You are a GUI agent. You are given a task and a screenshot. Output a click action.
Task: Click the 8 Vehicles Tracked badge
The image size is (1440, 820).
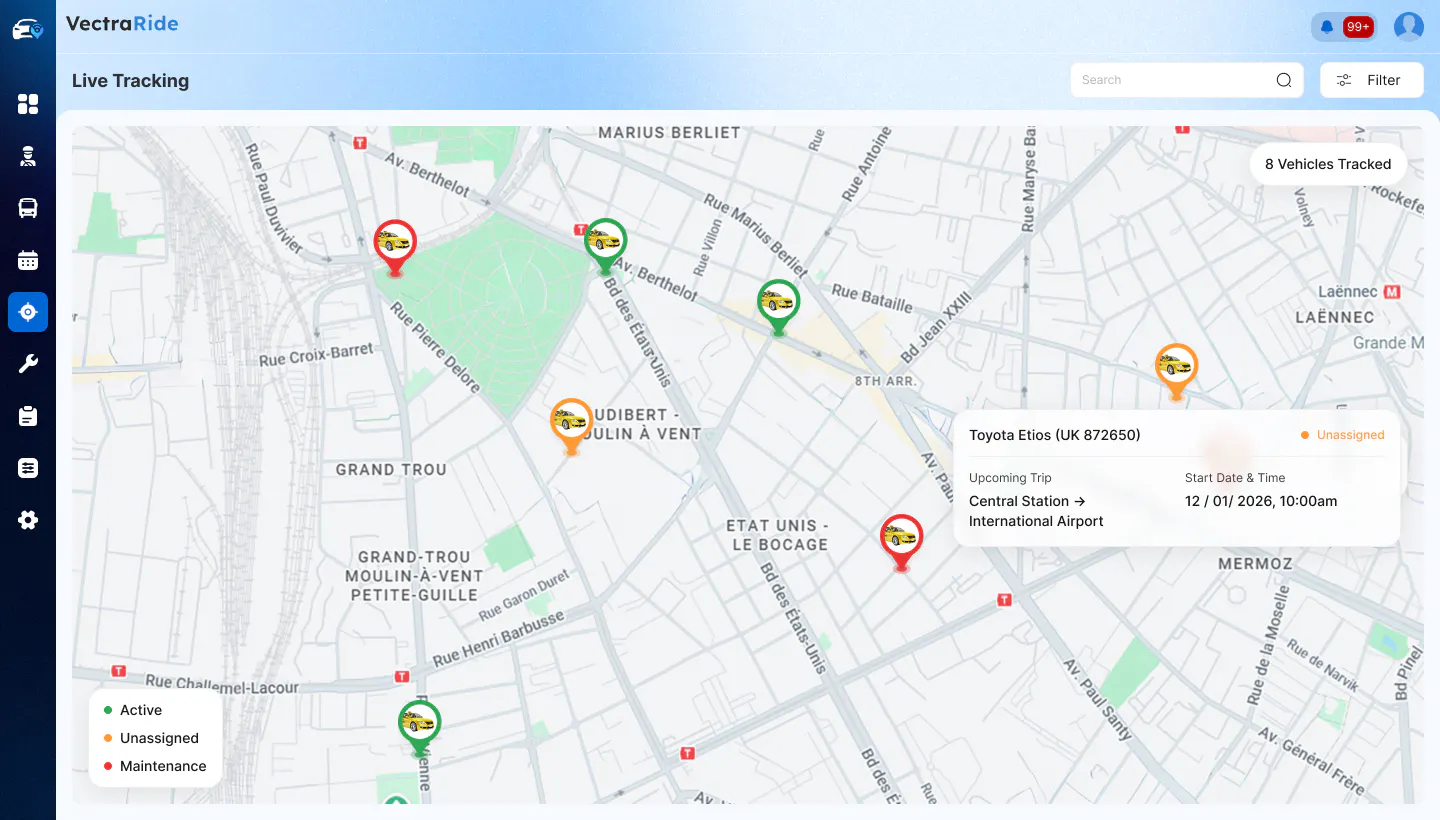click(1328, 164)
